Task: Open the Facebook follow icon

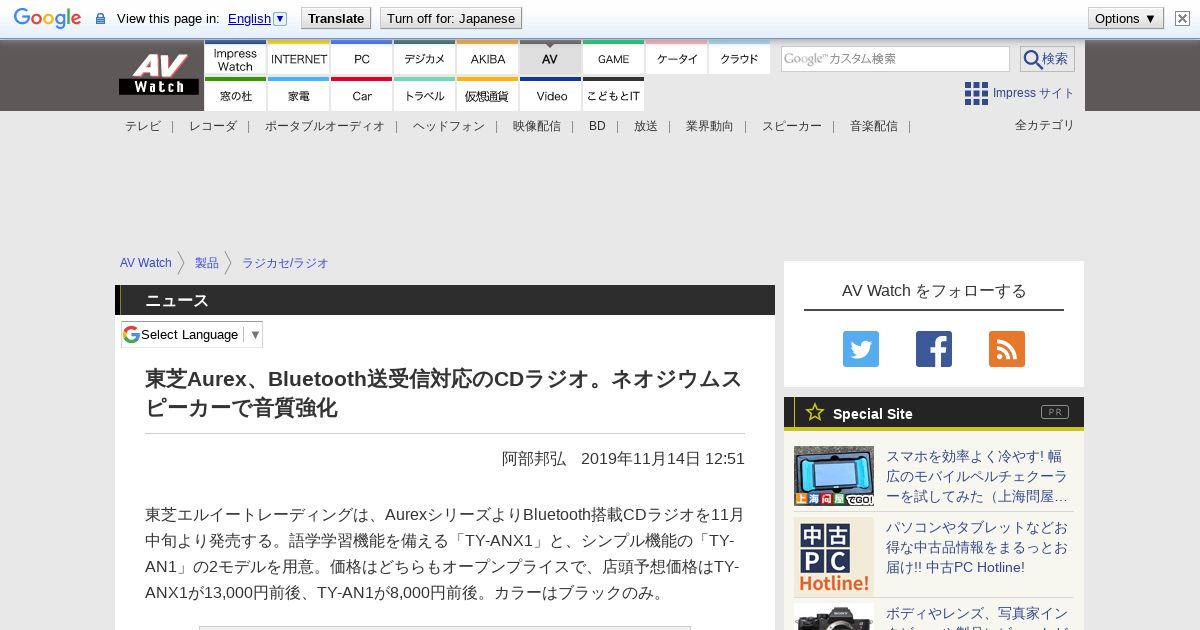Action: click(934, 349)
